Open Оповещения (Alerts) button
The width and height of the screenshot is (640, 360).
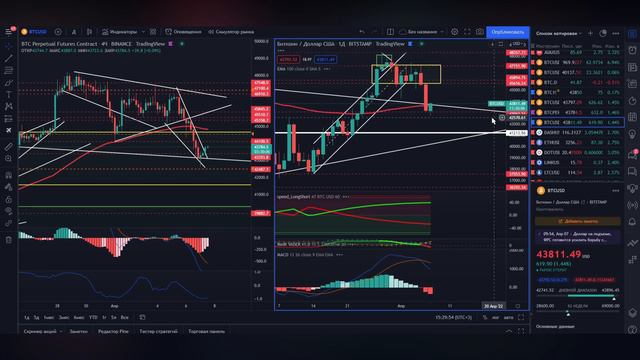click(x=183, y=32)
